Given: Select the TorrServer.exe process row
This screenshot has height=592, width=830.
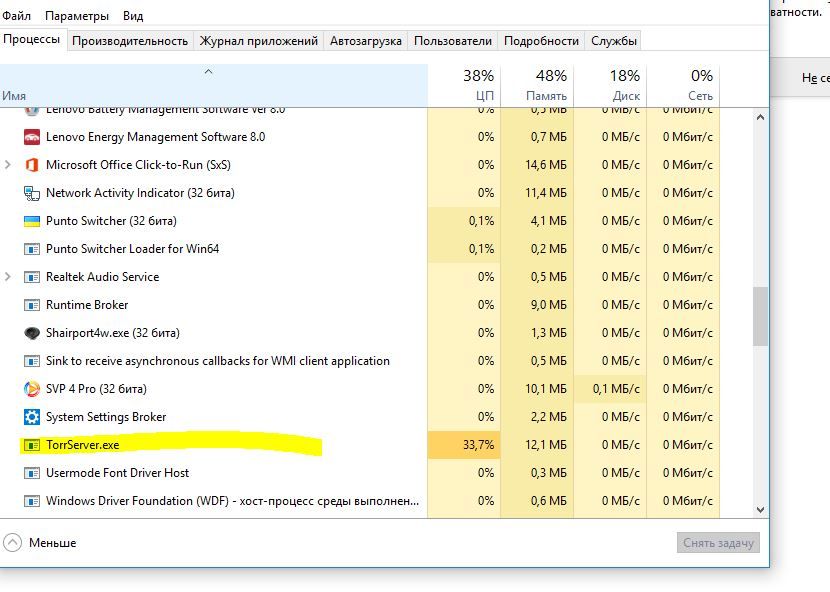Looking at the screenshot, I should (360, 445).
